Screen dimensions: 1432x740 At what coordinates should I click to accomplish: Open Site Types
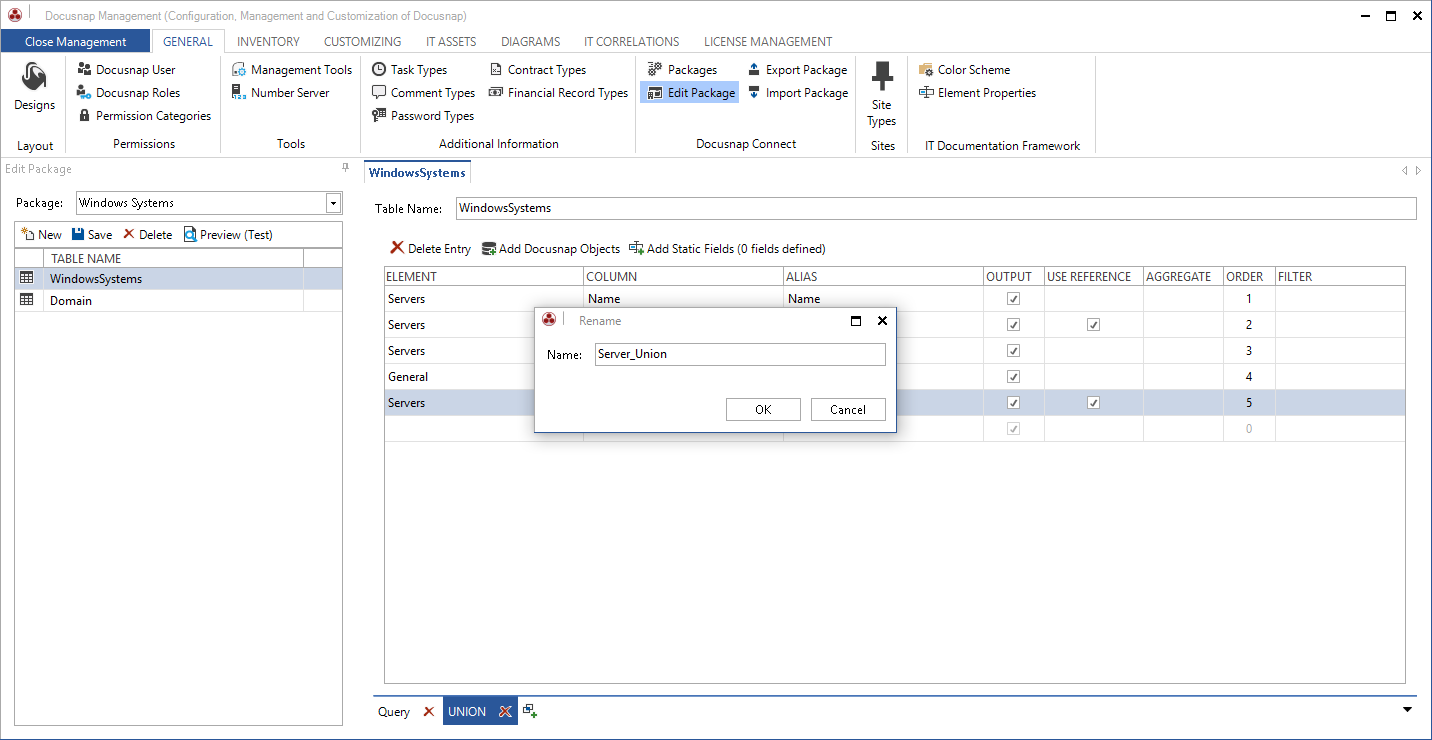pos(882,94)
